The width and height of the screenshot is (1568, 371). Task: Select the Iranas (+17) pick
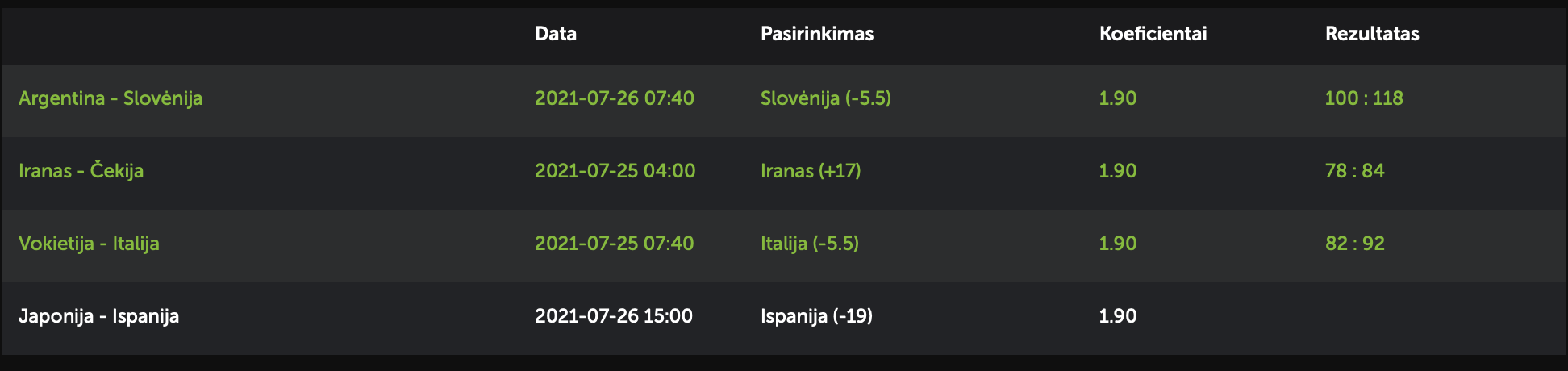(811, 171)
